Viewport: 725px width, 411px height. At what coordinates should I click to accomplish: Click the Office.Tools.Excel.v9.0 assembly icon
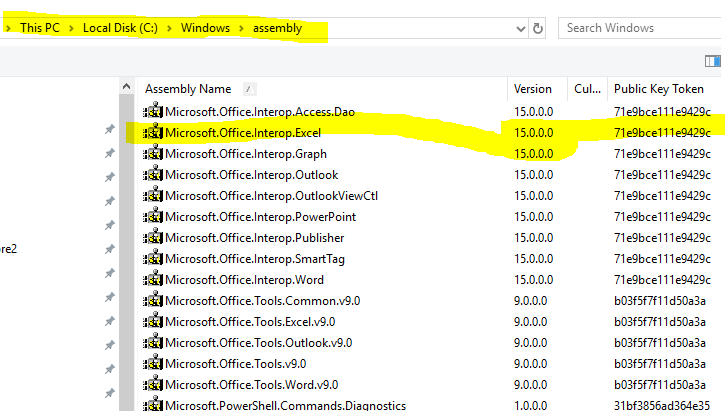pyautogui.click(x=153, y=321)
